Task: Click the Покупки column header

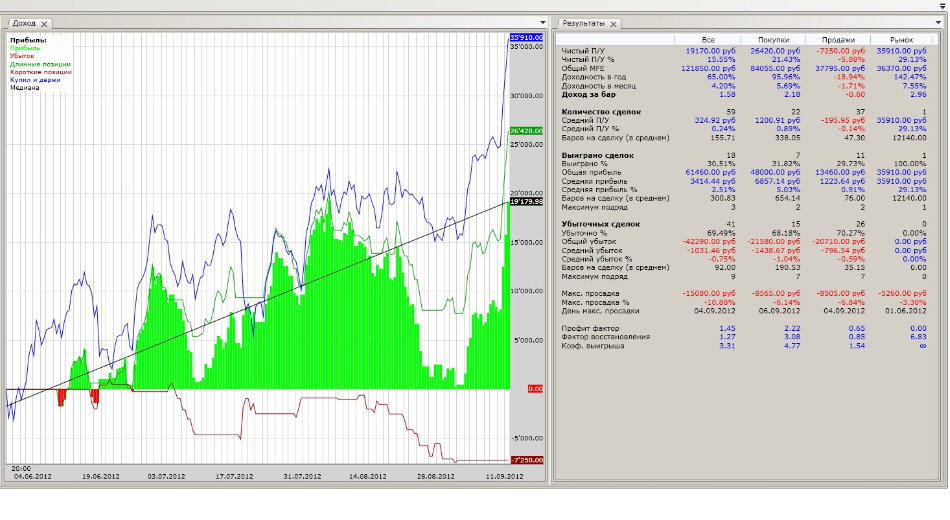Action: point(773,39)
